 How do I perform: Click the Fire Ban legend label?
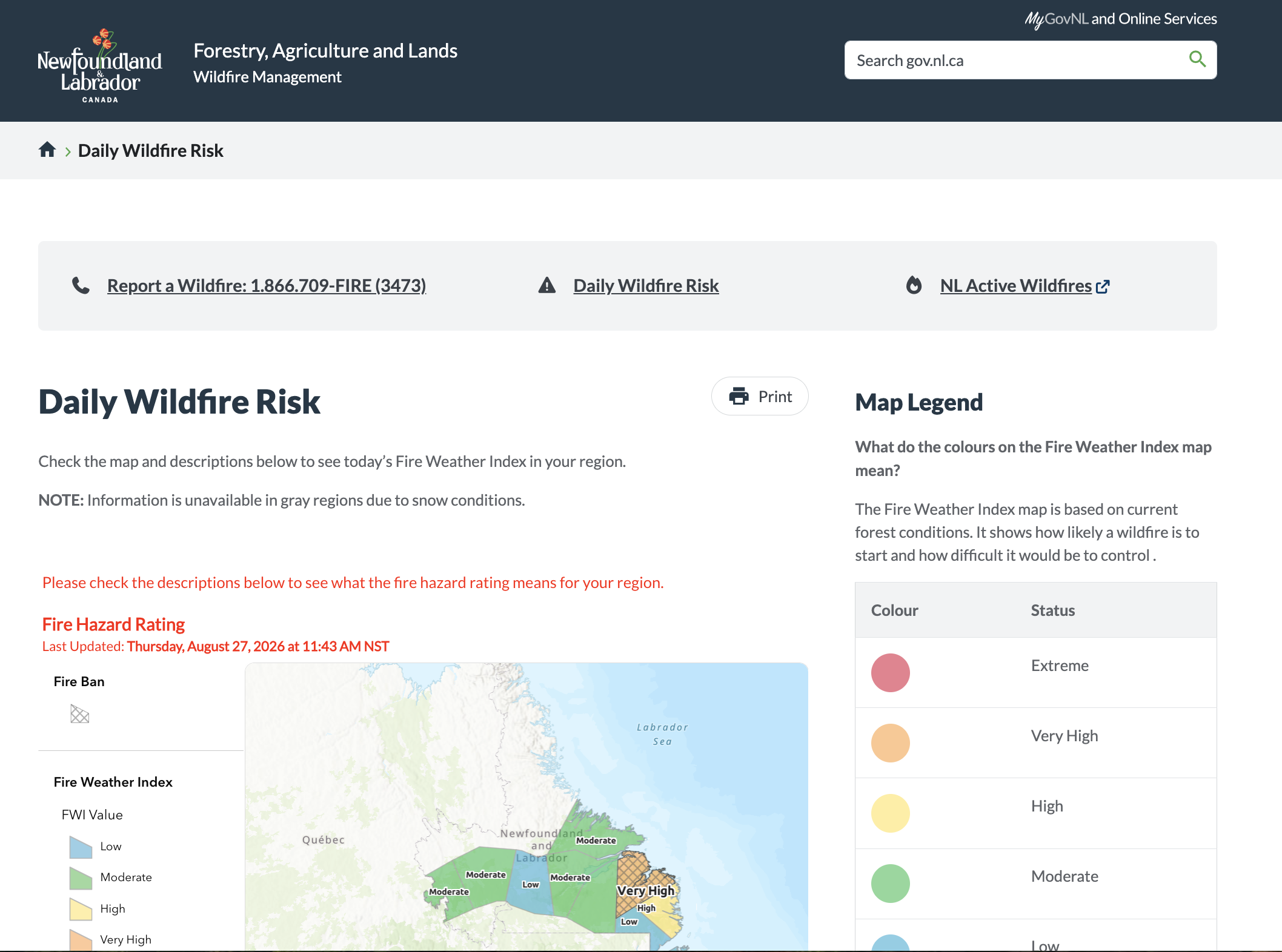(x=79, y=681)
